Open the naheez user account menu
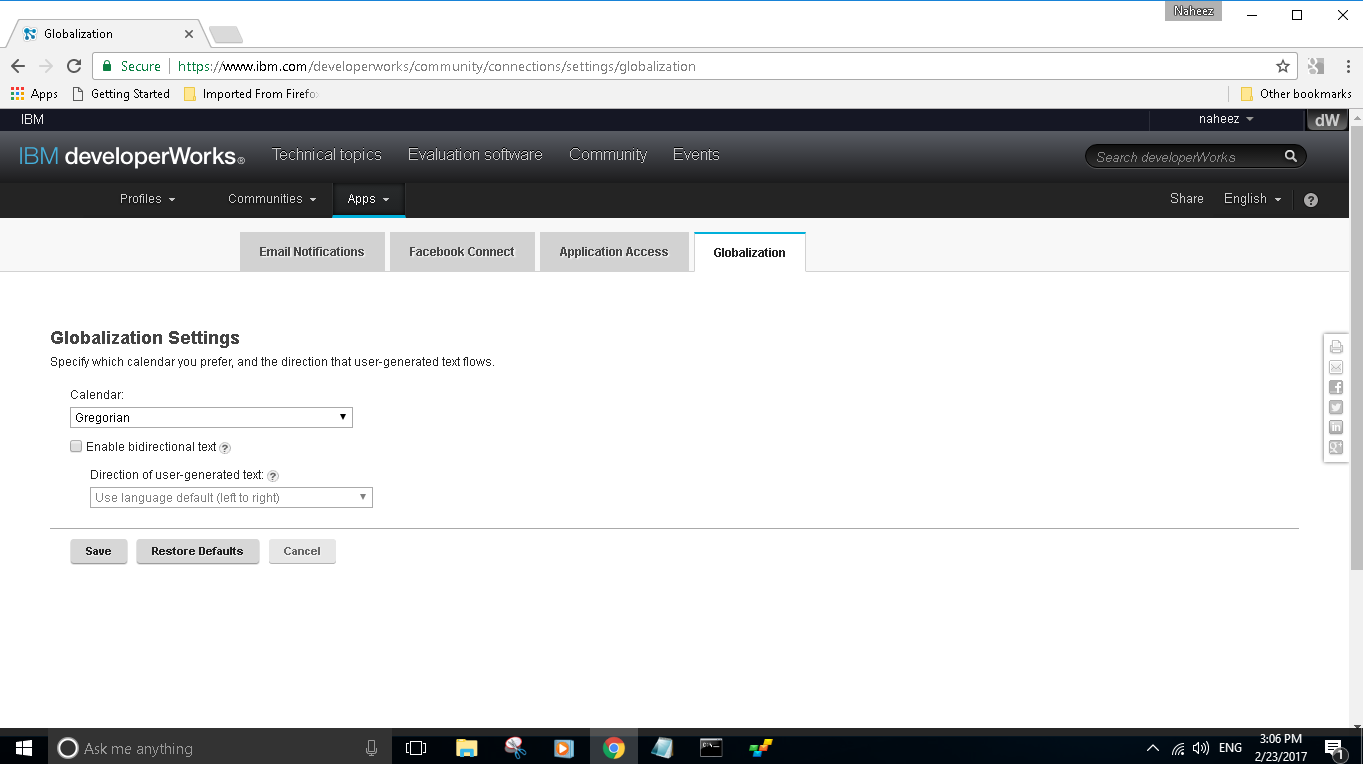1363x764 pixels. [x=1226, y=119]
